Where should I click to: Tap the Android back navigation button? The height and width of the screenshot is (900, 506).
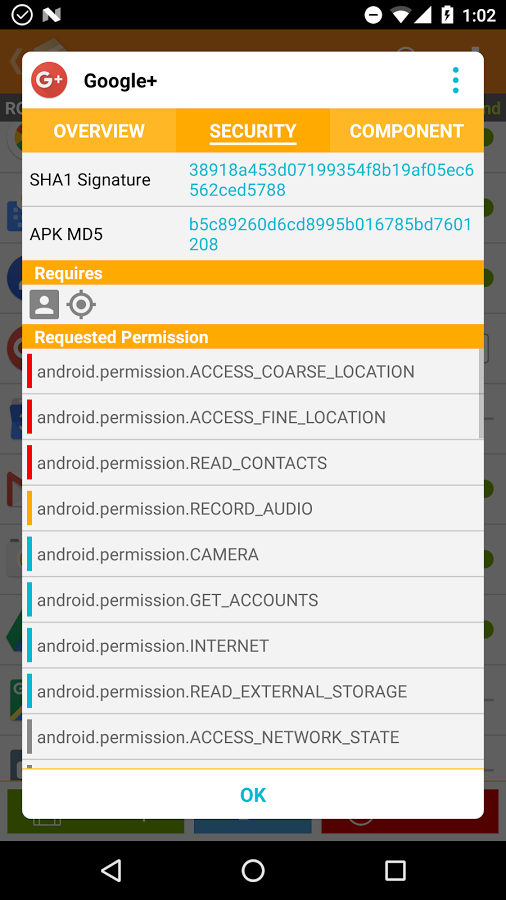coord(111,870)
